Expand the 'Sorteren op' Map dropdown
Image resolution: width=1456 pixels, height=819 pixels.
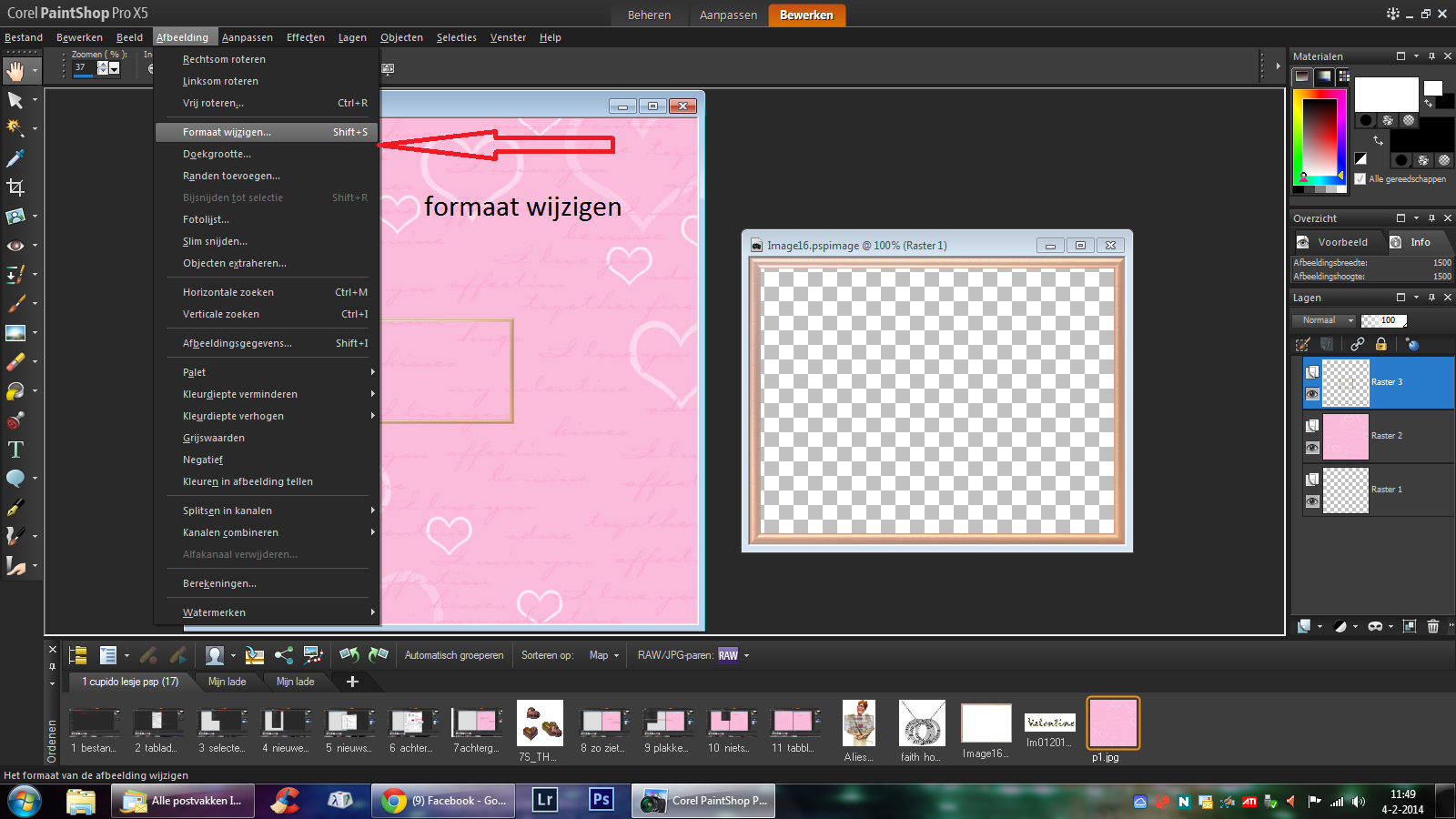(604, 655)
